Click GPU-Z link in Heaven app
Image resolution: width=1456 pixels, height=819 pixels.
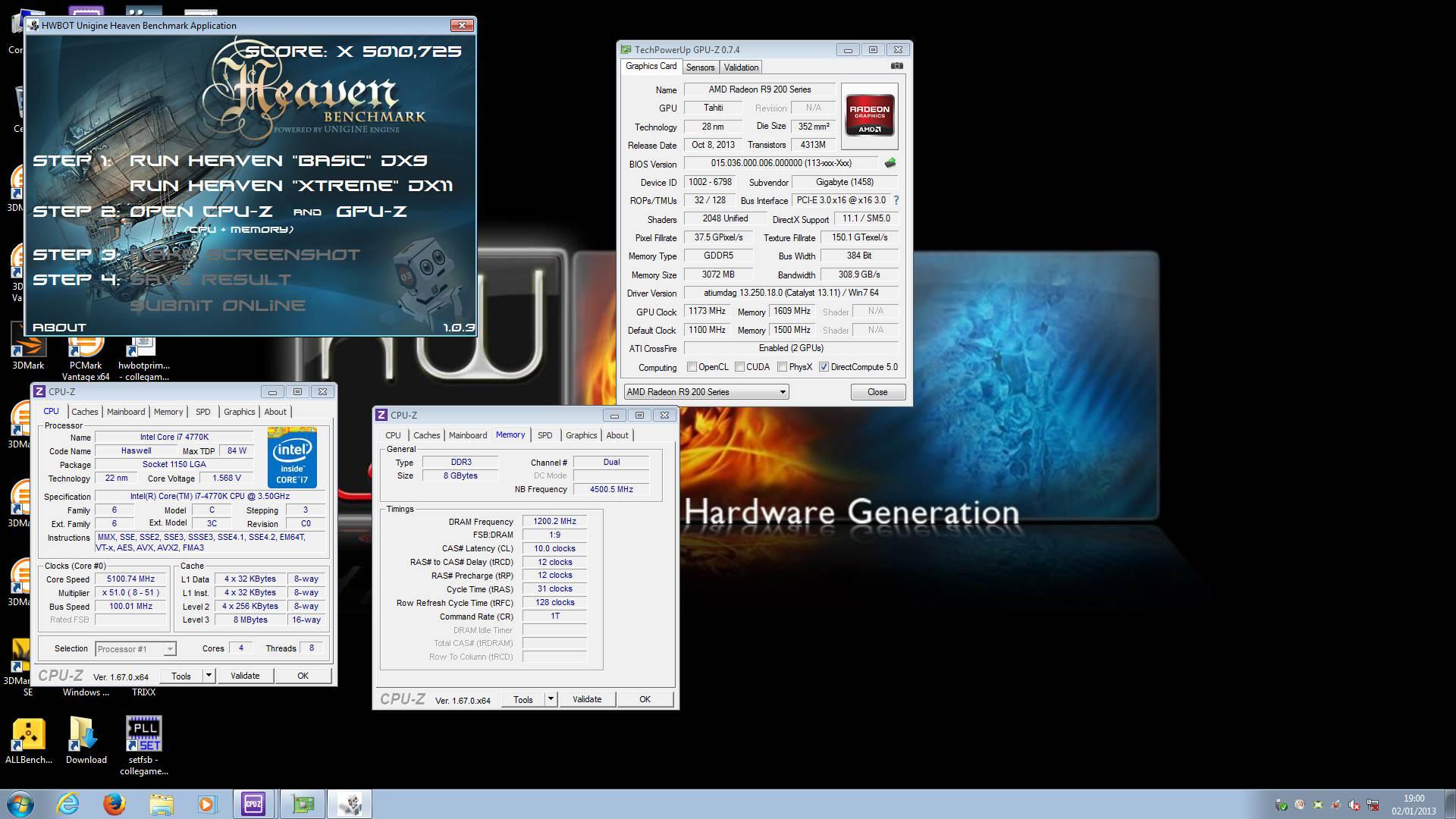click(372, 212)
